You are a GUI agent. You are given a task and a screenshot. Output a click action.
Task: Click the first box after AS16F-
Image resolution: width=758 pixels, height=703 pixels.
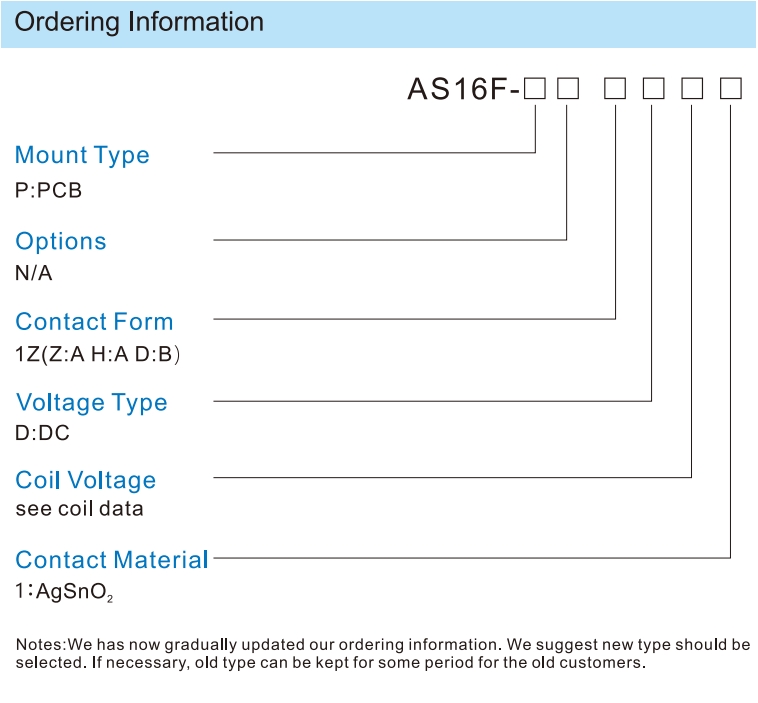(x=535, y=88)
